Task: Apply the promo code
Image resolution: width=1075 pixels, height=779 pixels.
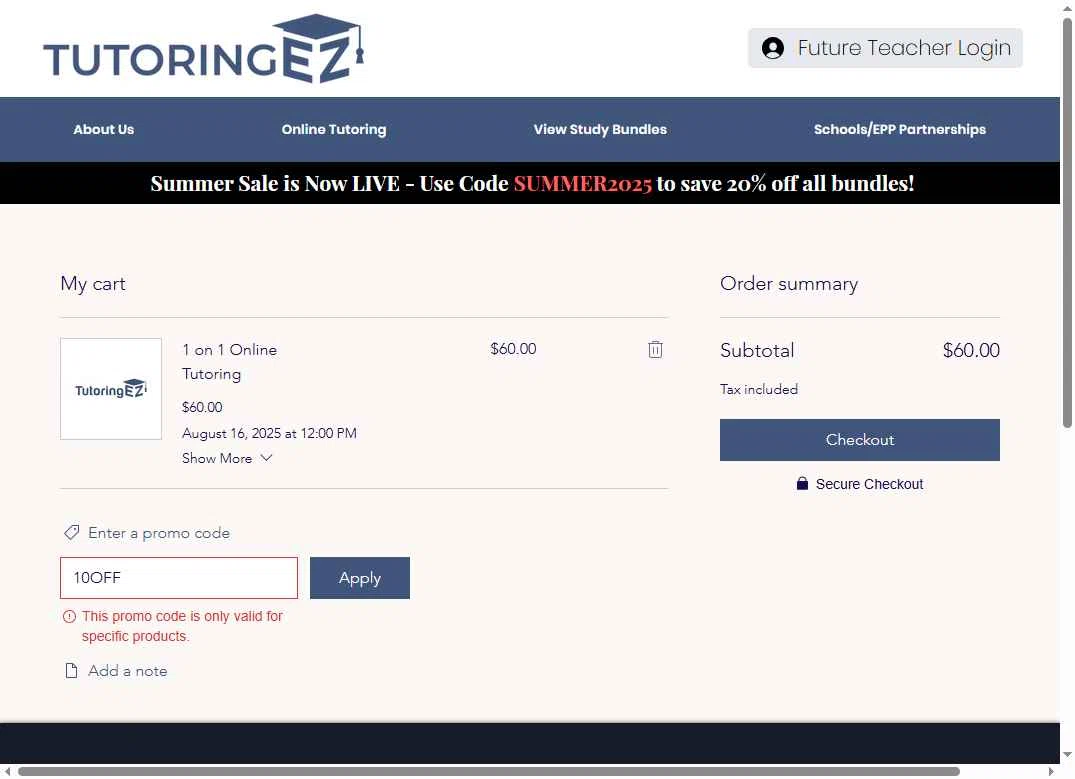Action: (360, 578)
